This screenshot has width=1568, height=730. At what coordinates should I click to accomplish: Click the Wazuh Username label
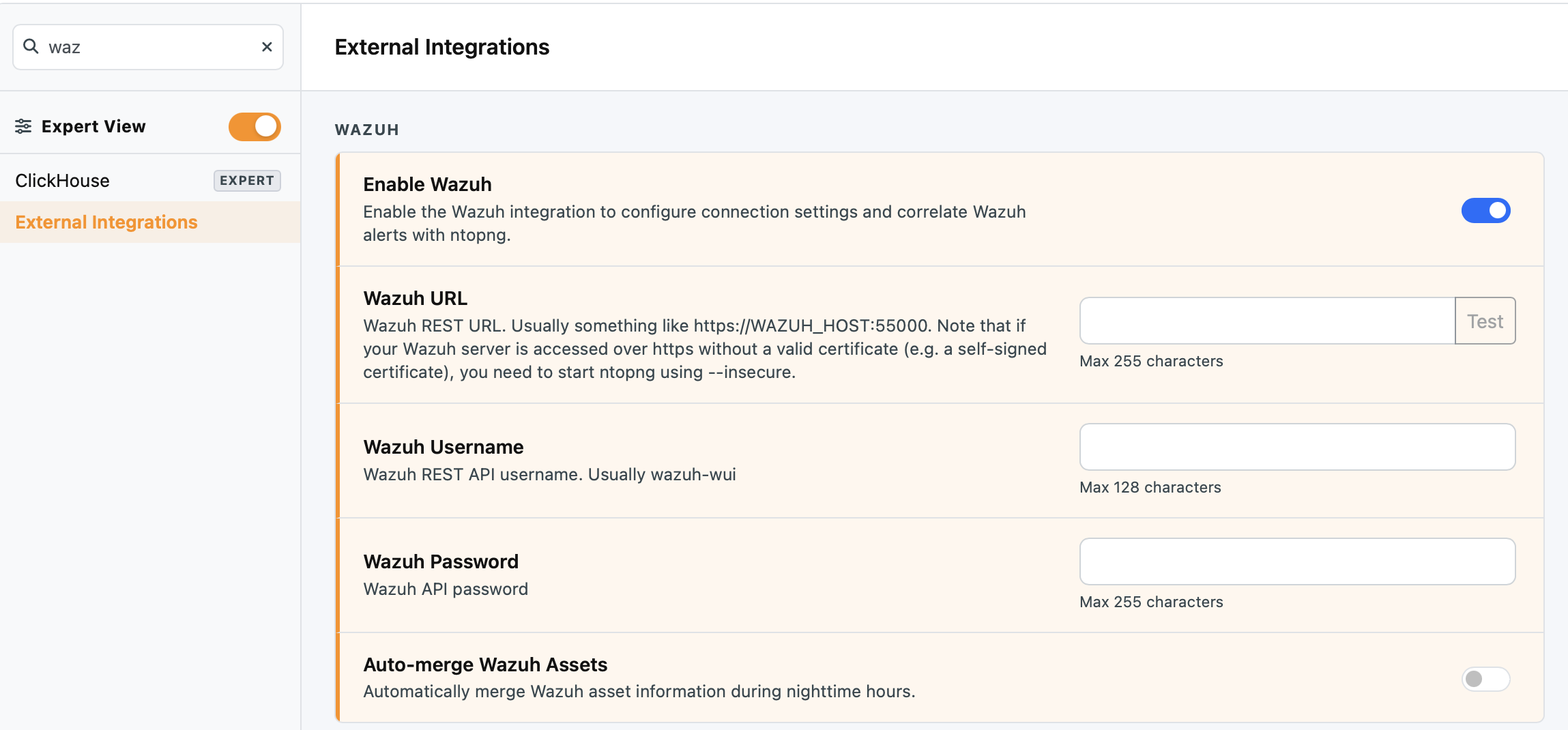pyautogui.click(x=444, y=447)
